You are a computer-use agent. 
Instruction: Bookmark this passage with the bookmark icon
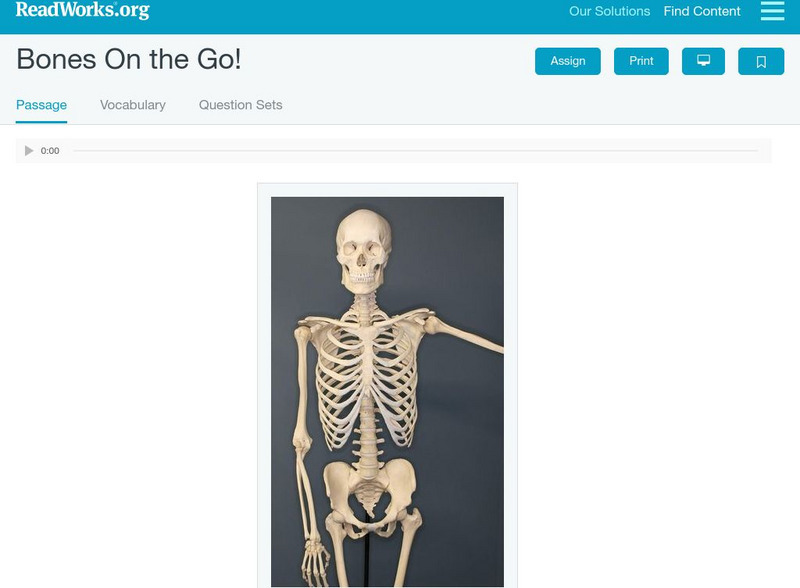(x=761, y=61)
